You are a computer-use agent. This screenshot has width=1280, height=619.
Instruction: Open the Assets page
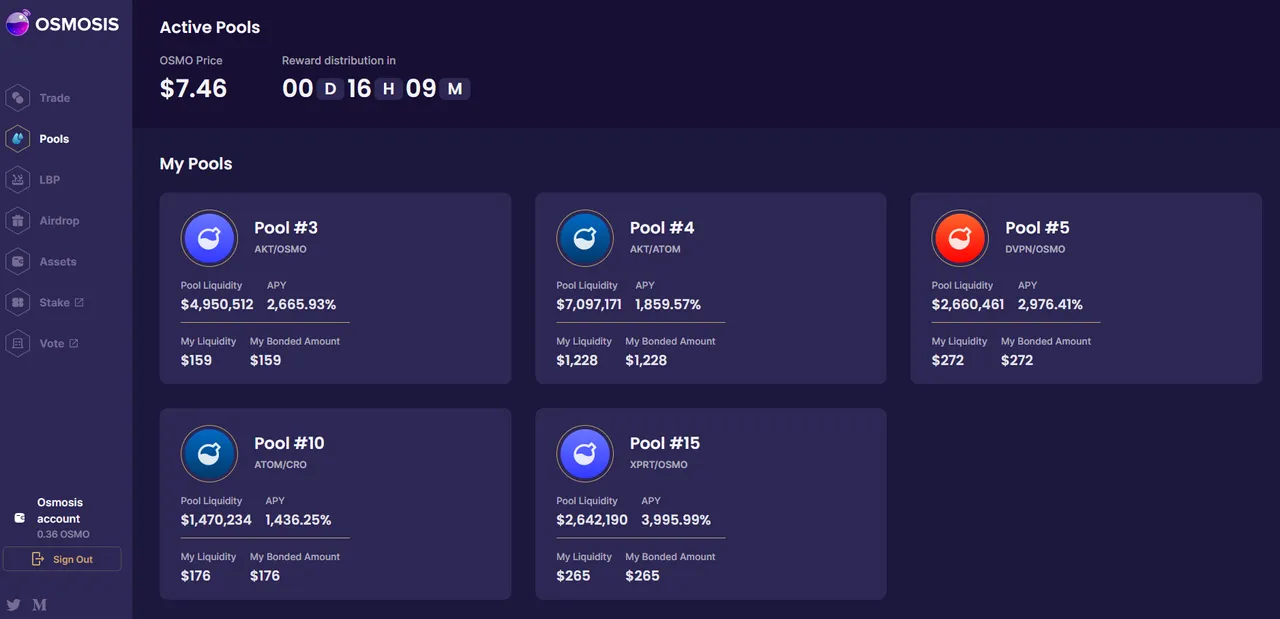click(x=58, y=262)
